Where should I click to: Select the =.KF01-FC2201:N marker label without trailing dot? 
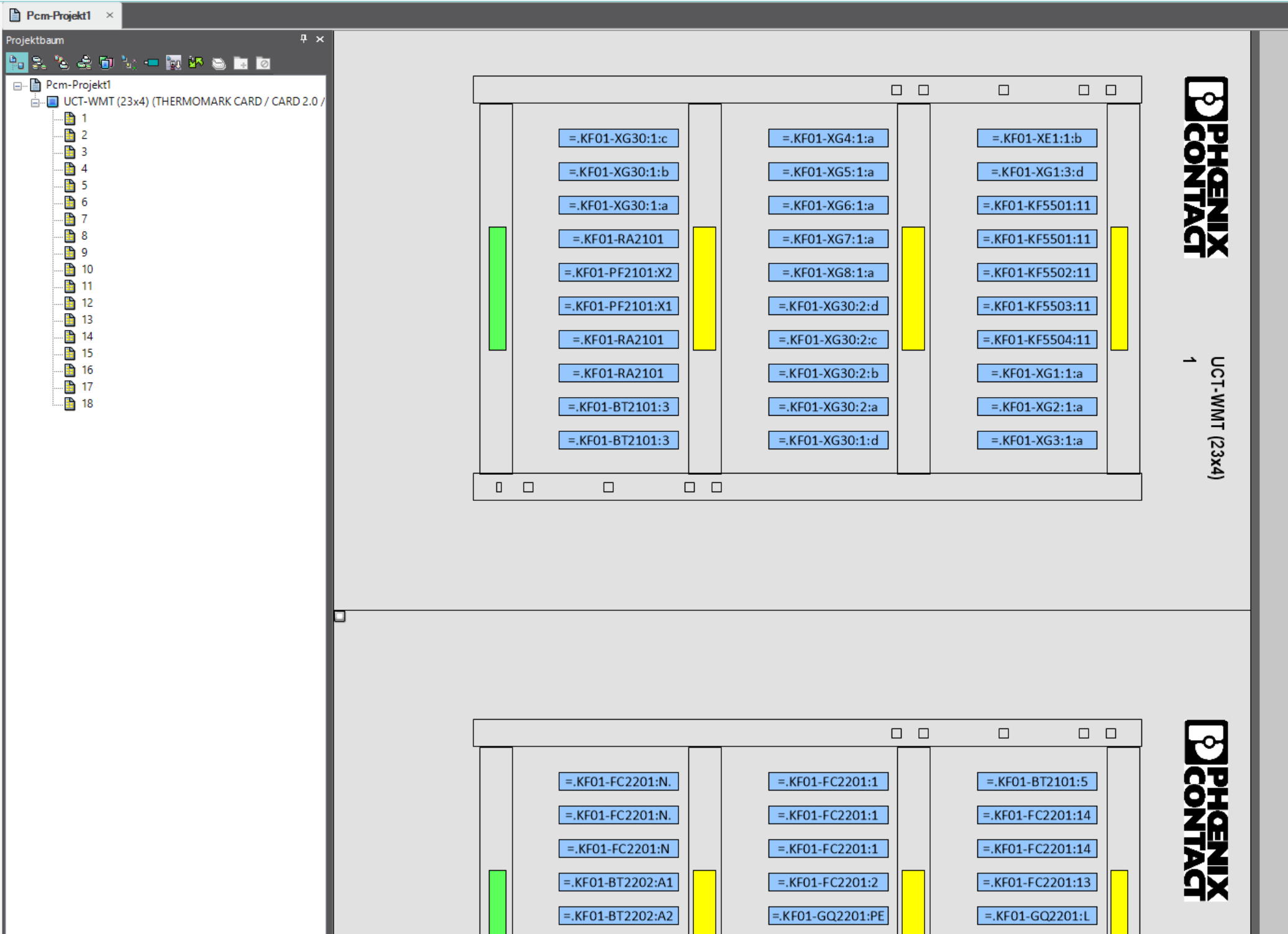tap(618, 848)
